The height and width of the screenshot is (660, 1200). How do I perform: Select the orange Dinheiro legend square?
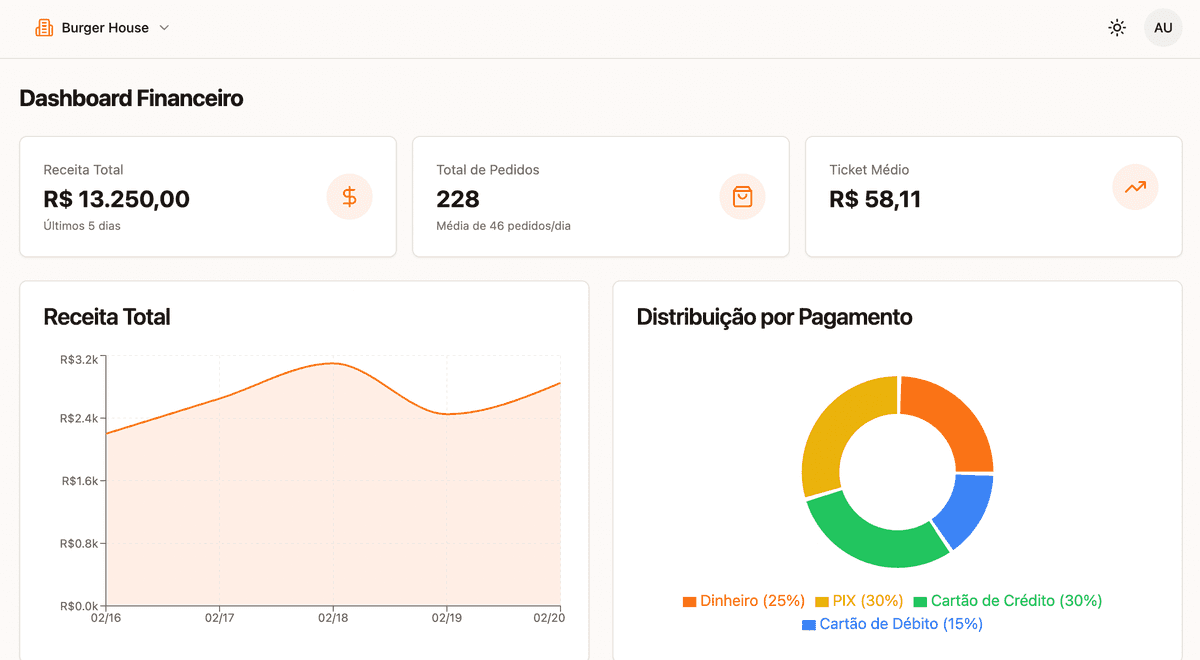(x=688, y=601)
